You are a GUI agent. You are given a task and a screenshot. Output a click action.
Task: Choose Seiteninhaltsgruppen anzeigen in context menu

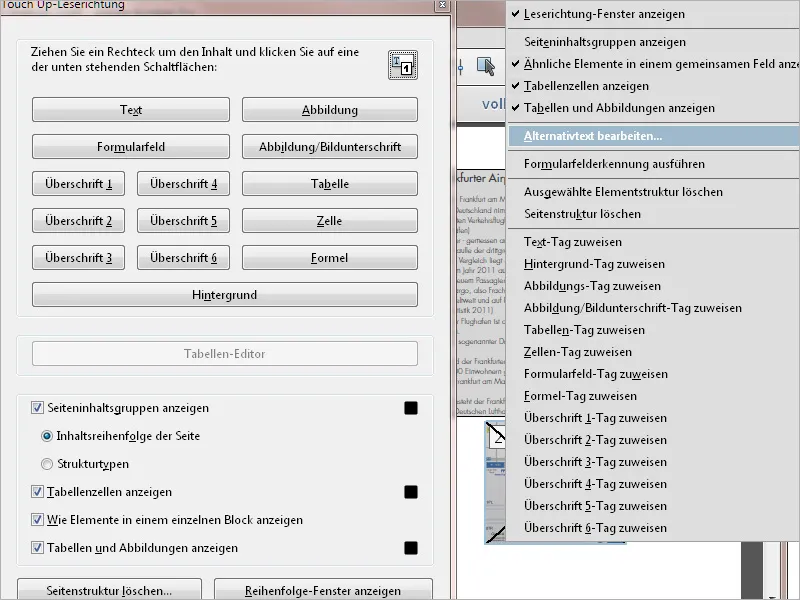click(654, 42)
